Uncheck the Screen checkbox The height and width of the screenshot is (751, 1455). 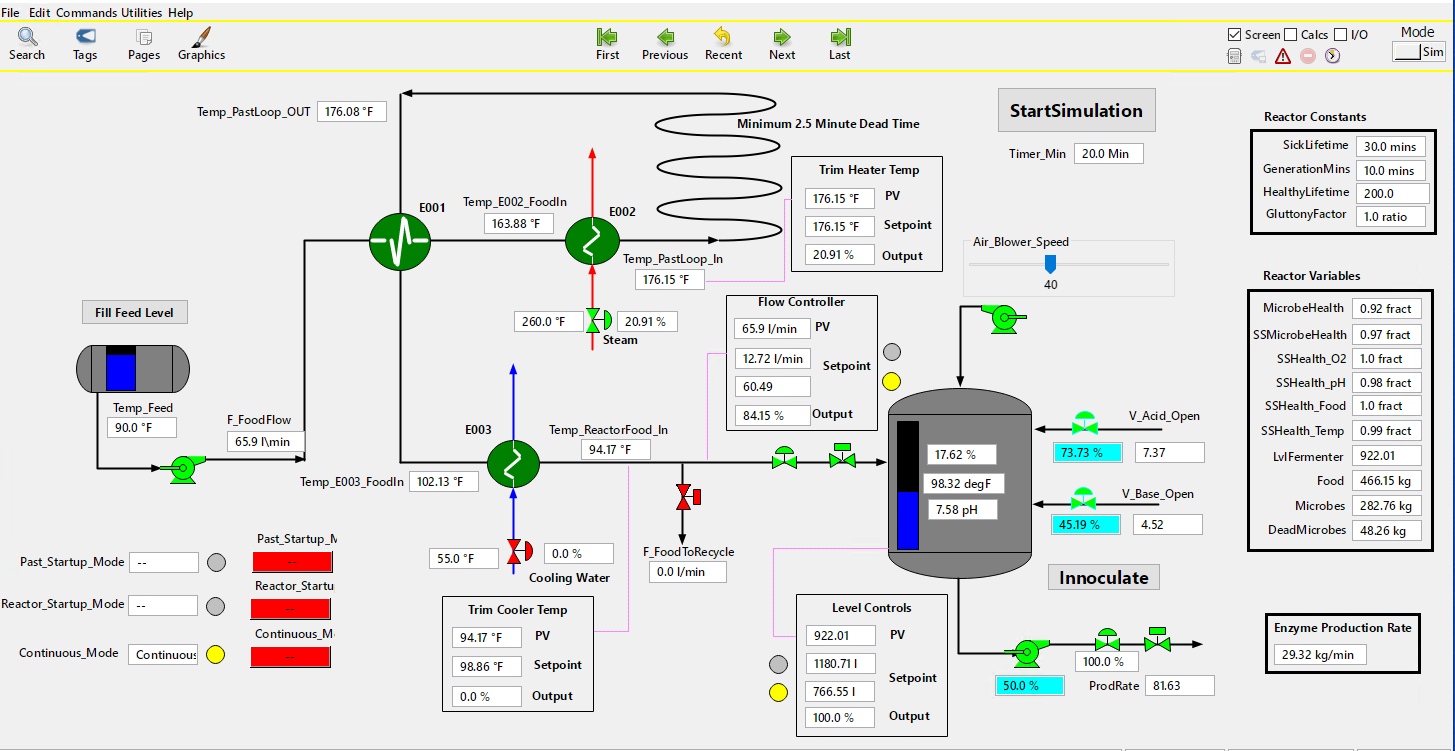[1235, 34]
